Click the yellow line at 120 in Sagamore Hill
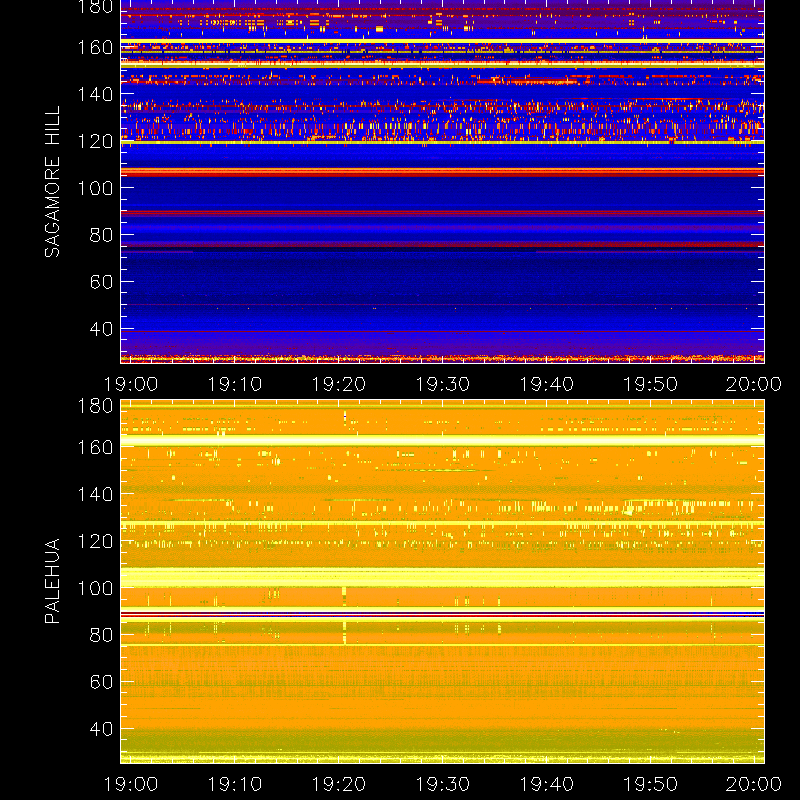This screenshot has width=800, height=800. pos(442,142)
